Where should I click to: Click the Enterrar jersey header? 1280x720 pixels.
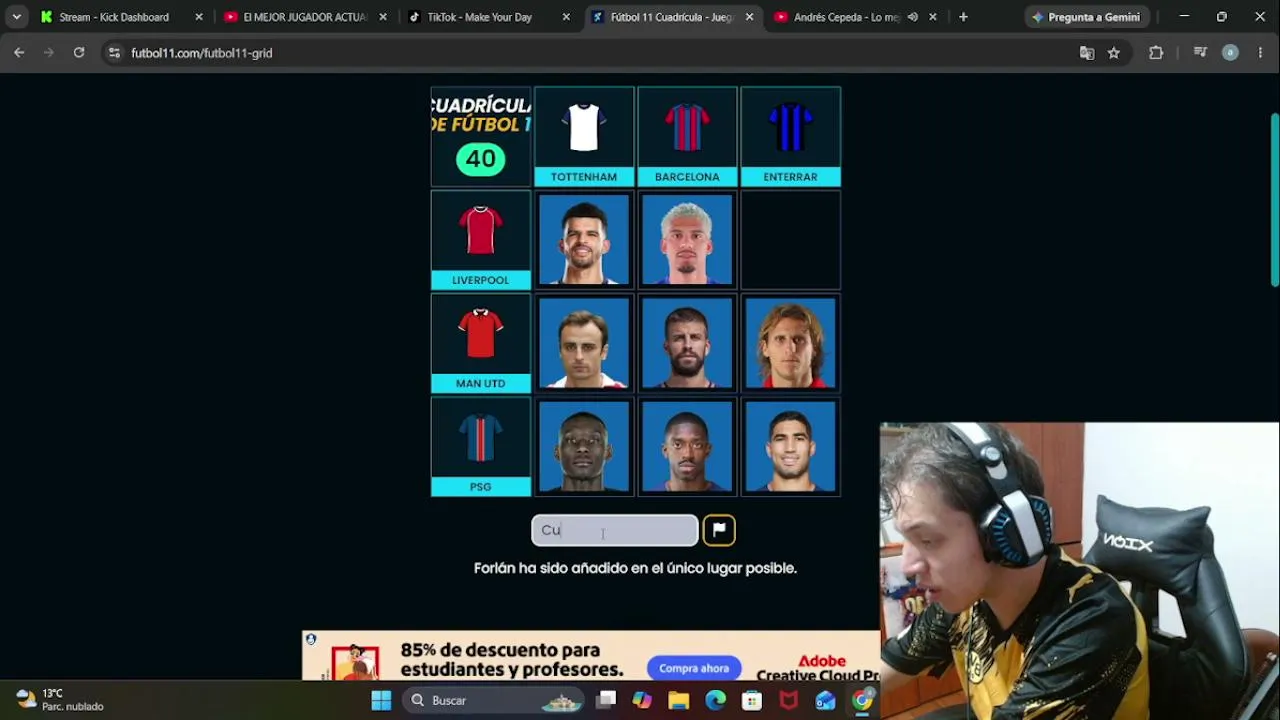pyautogui.click(x=790, y=137)
